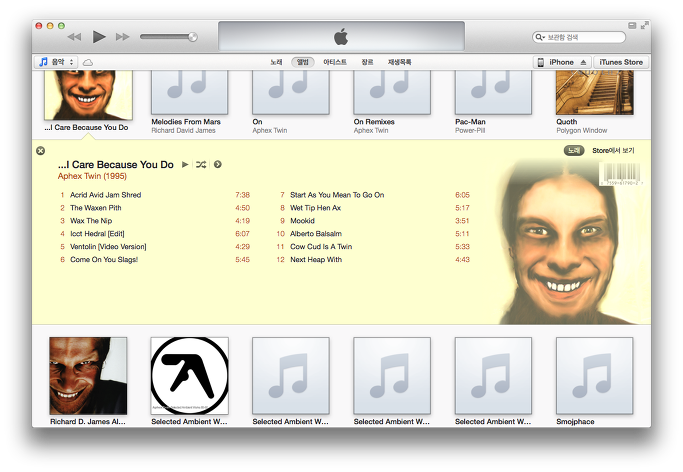Shuffle the album ...I Care Because You Do
The image size is (683, 472).
click(201, 165)
